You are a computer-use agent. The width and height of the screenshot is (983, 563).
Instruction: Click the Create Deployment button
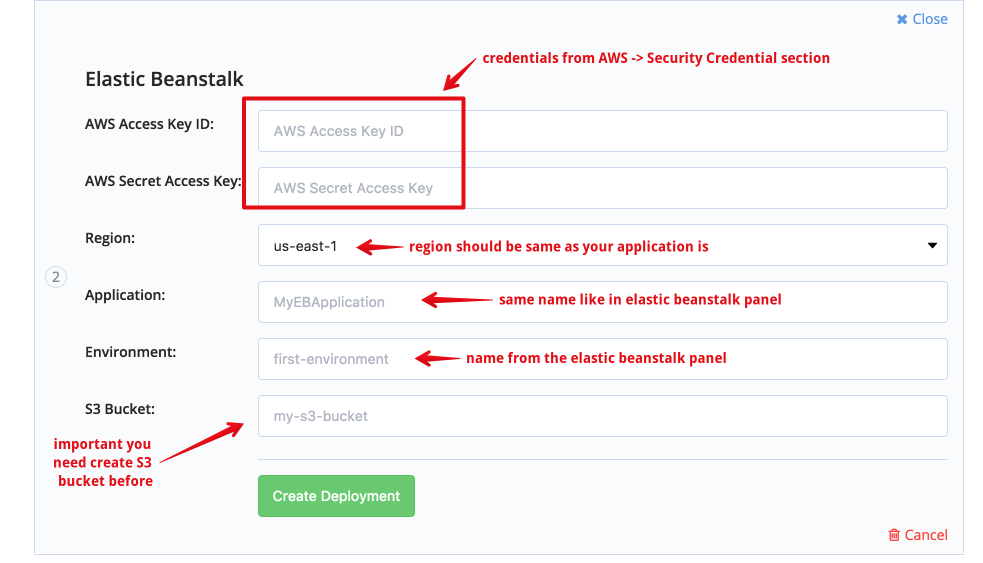pos(336,496)
